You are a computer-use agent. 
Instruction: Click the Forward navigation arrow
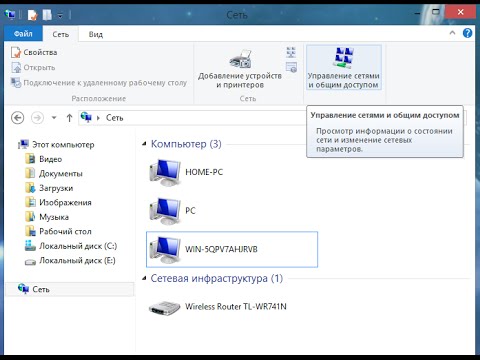point(37,118)
